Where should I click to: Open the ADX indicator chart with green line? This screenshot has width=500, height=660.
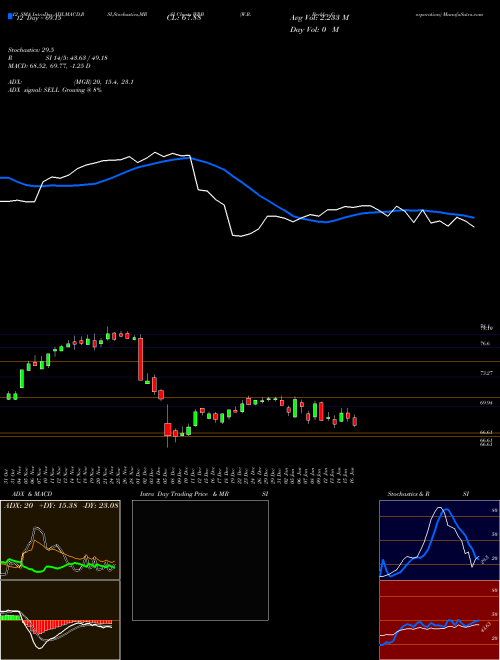click(60, 540)
